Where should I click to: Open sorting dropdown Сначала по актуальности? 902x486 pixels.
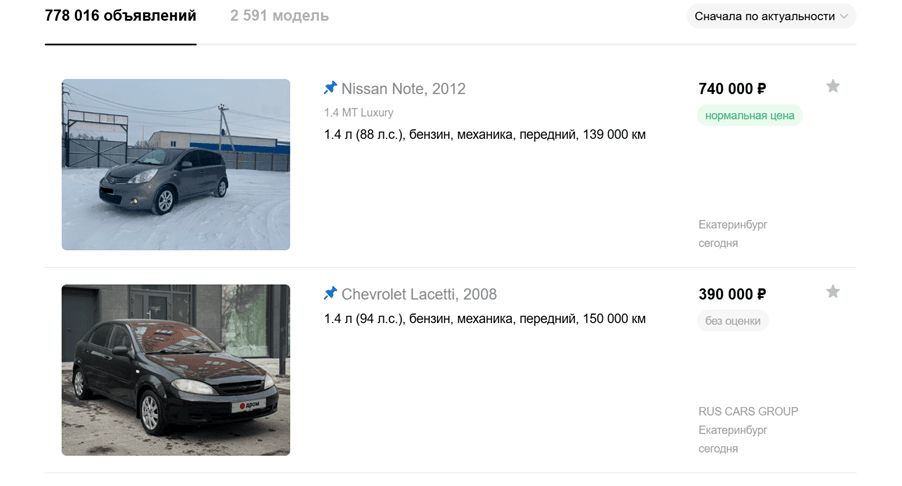point(771,16)
